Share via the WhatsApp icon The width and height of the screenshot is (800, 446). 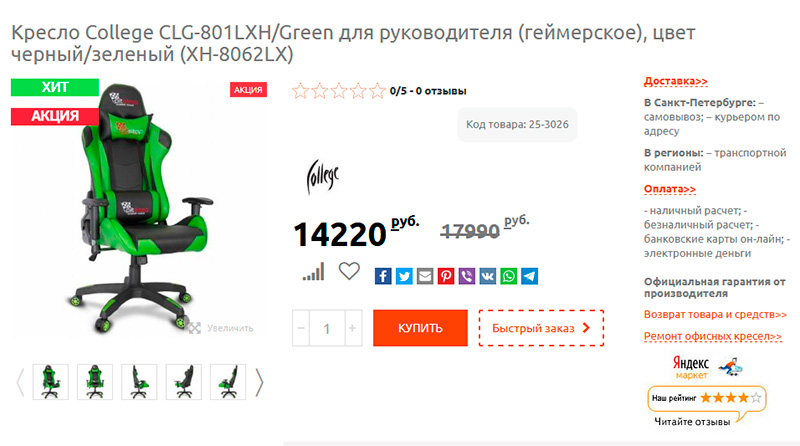509,276
